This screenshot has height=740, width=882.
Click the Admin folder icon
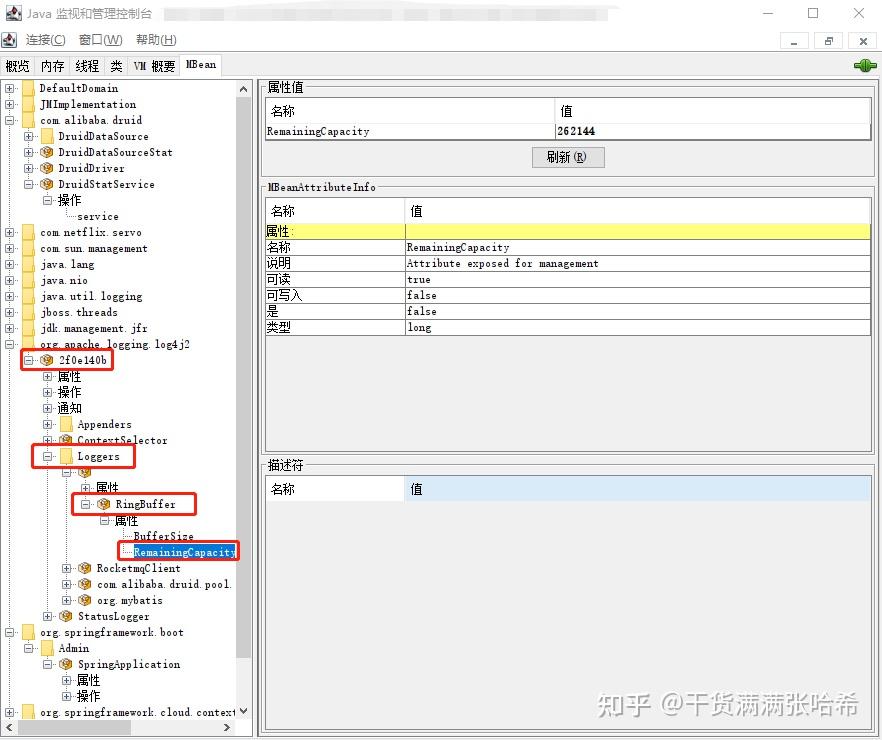(47, 648)
